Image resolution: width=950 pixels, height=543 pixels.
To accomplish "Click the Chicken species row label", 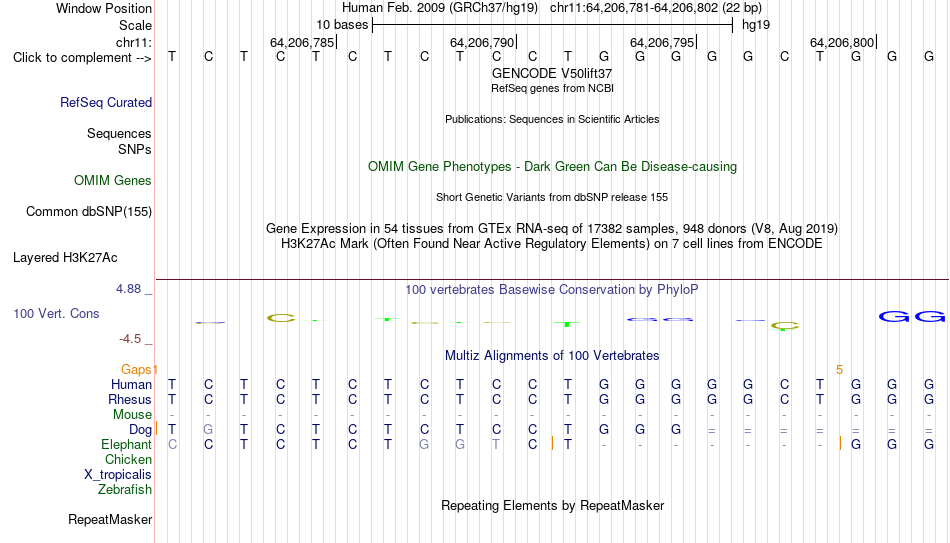I will click(x=128, y=459).
